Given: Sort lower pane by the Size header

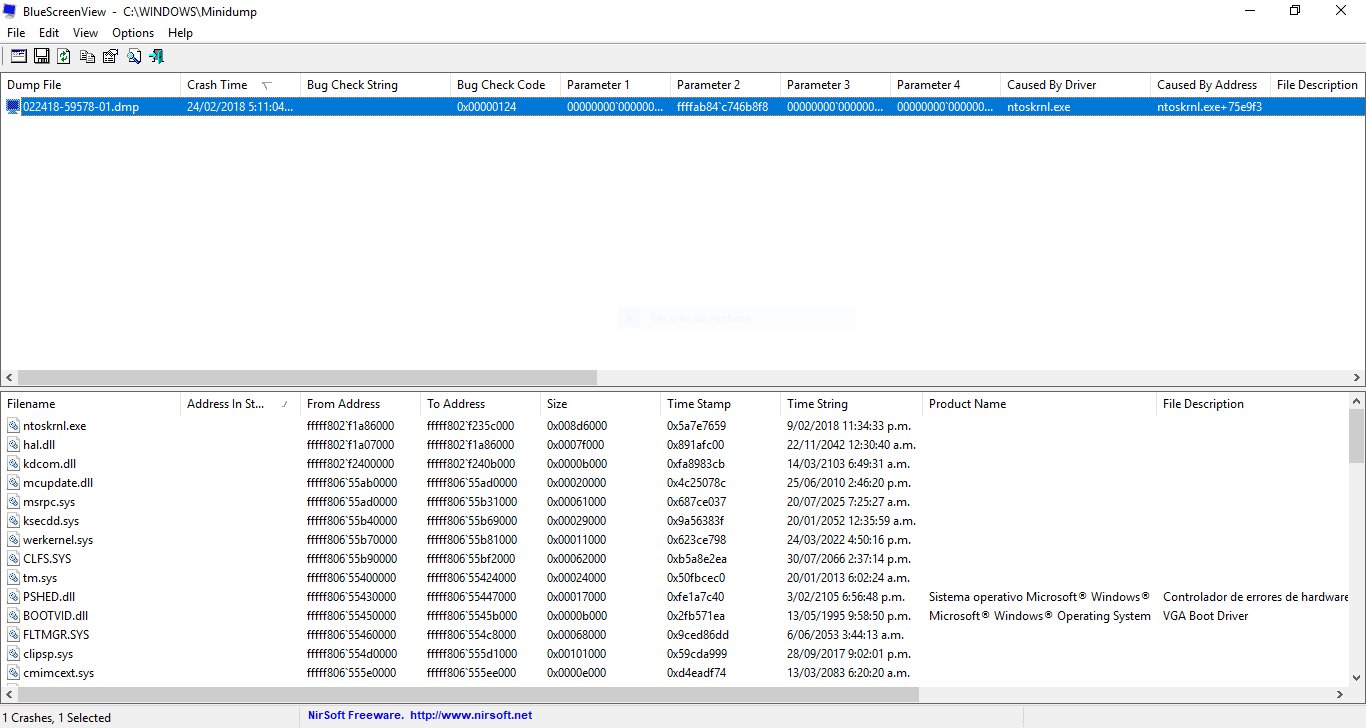Looking at the screenshot, I should pos(600,404).
